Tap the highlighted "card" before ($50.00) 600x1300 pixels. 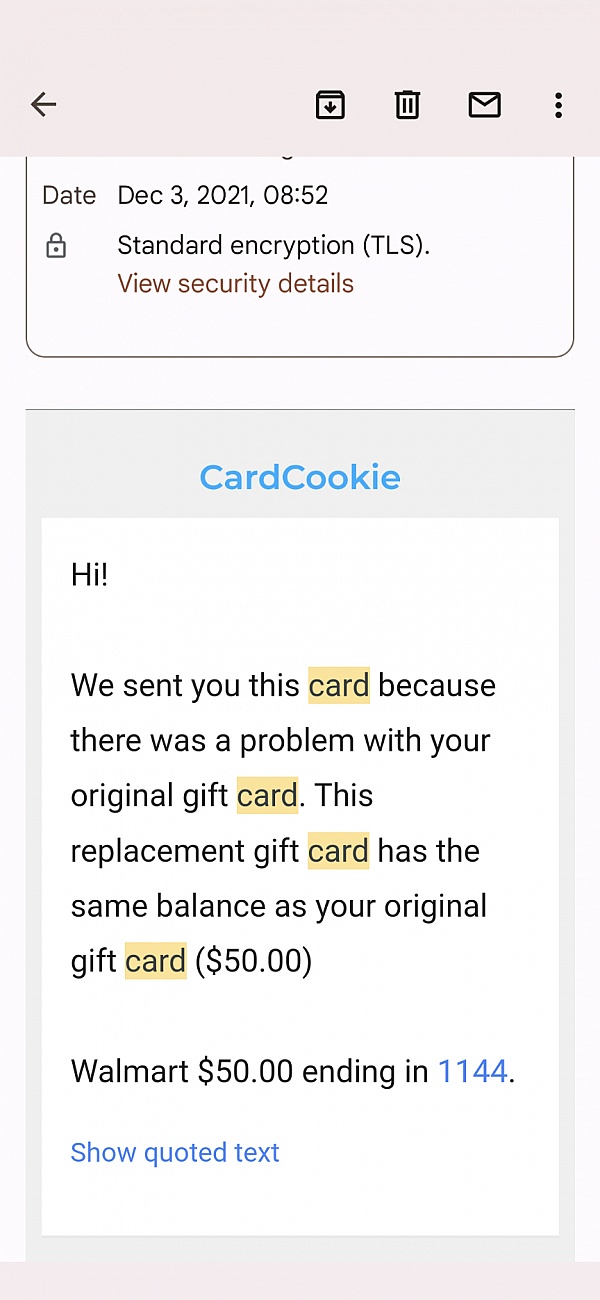(x=155, y=962)
